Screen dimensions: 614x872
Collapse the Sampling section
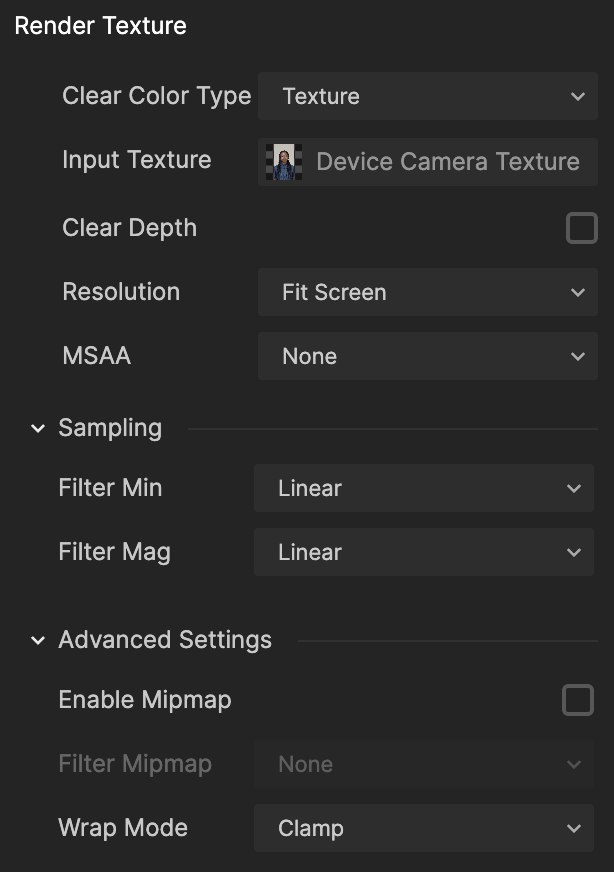38,428
